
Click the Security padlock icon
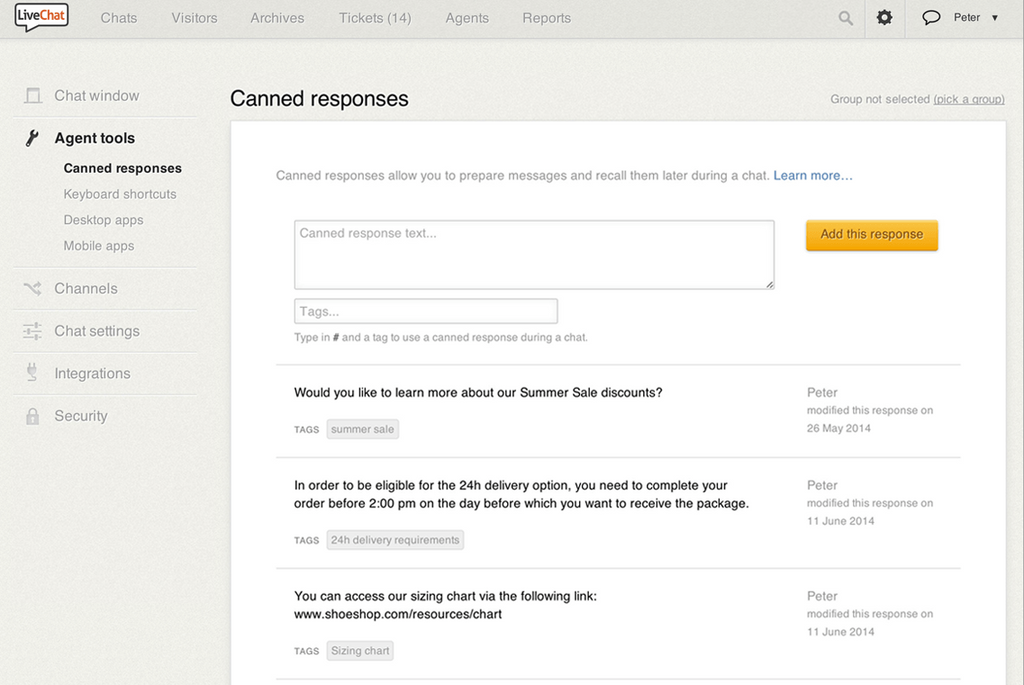(33, 416)
